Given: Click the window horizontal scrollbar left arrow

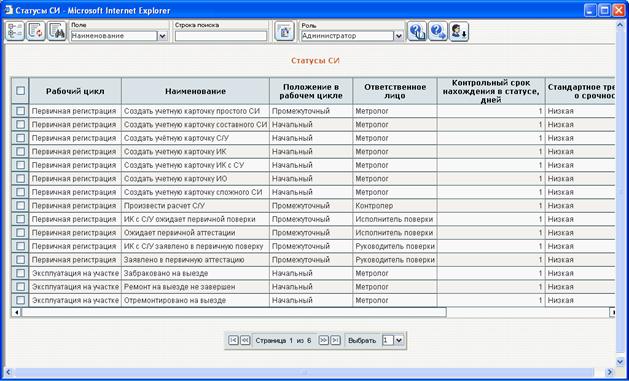Looking at the screenshot, I should tap(8, 372).
